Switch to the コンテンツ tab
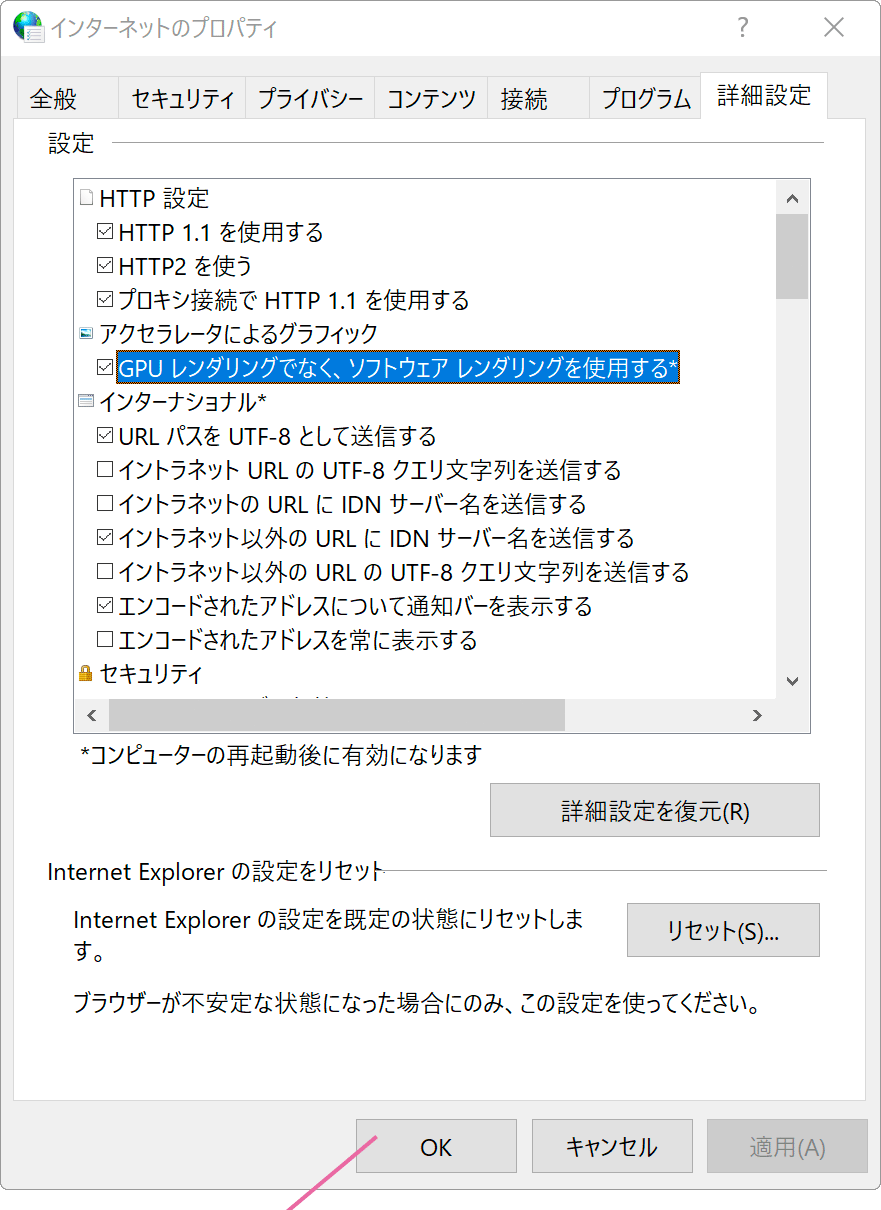 (431, 99)
